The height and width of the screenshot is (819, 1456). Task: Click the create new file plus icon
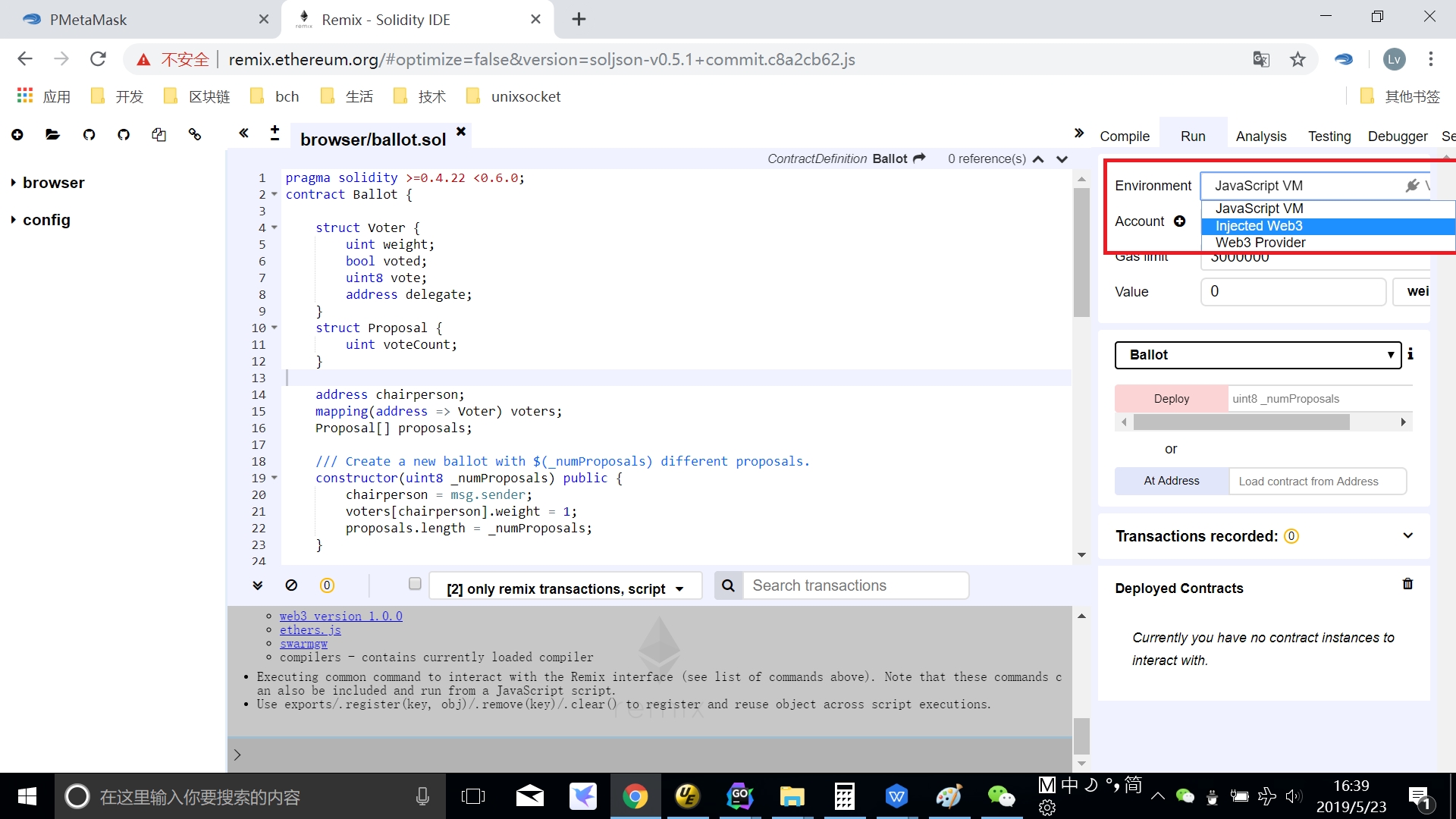click(x=17, y=135)
